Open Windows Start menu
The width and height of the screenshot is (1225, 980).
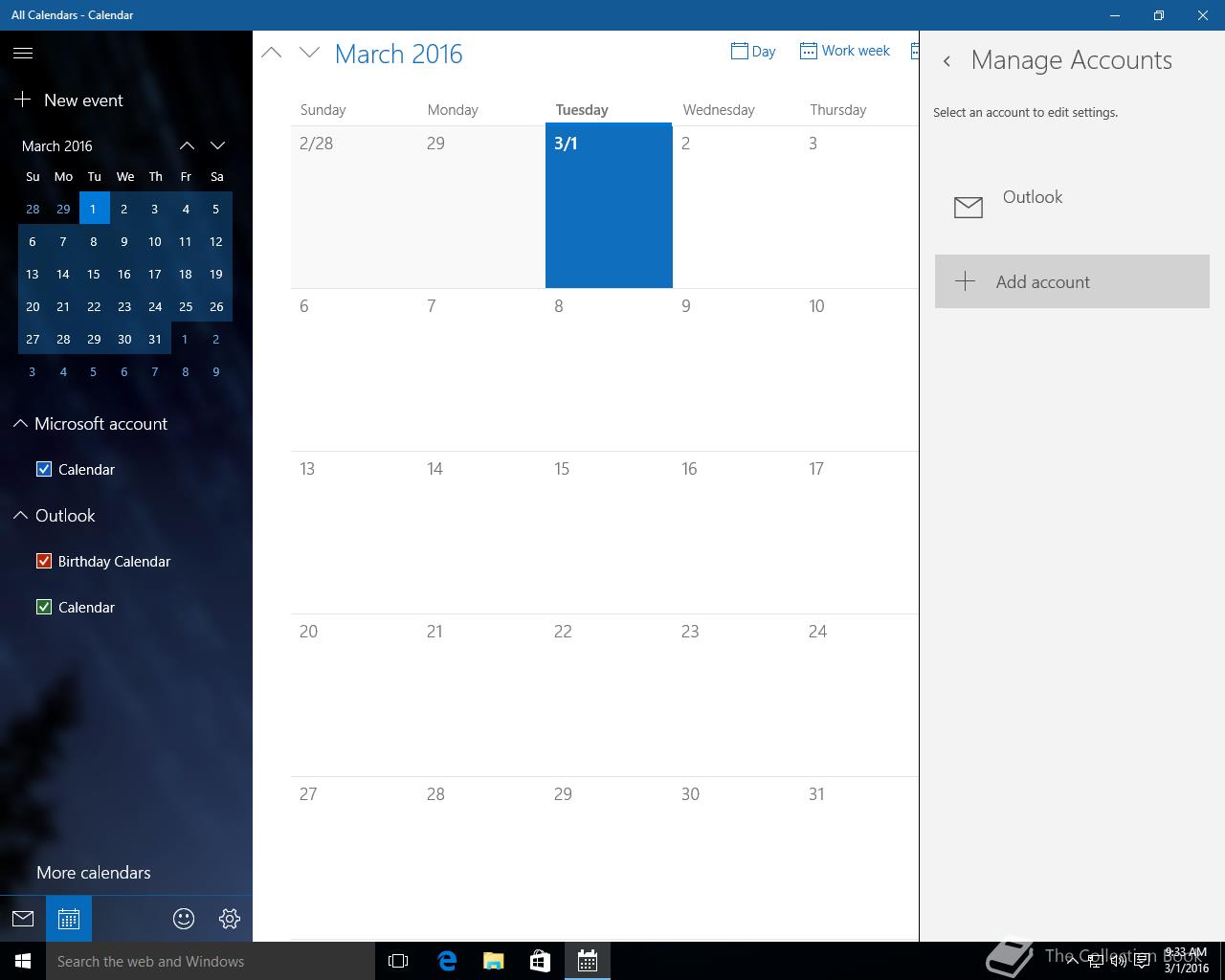click(23, 961)
